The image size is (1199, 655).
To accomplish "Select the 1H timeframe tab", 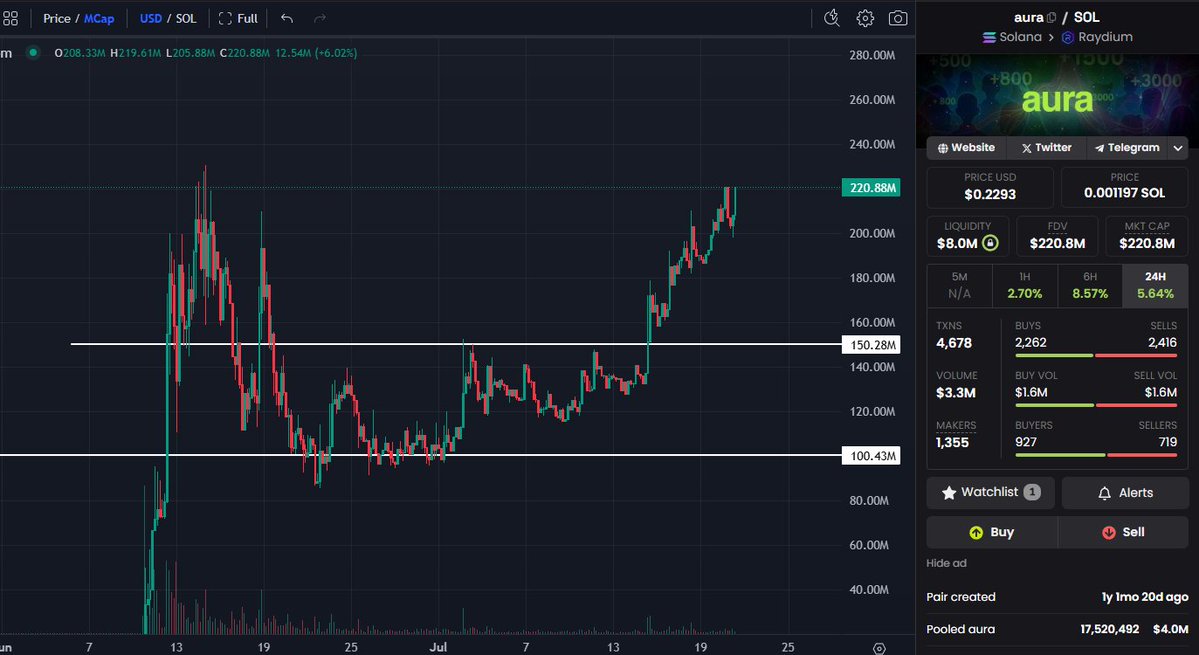I will 1025,286.
